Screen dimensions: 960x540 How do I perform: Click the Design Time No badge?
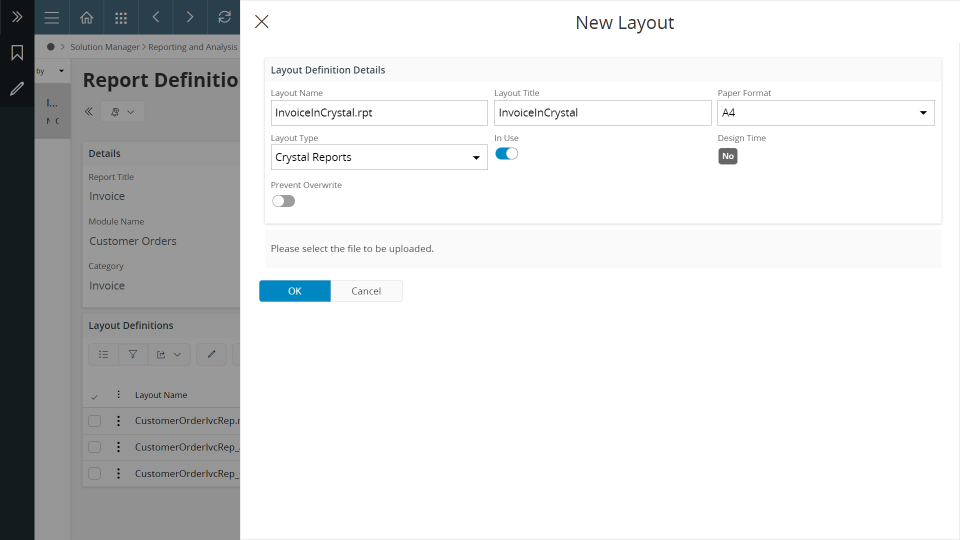coord(727,156)
